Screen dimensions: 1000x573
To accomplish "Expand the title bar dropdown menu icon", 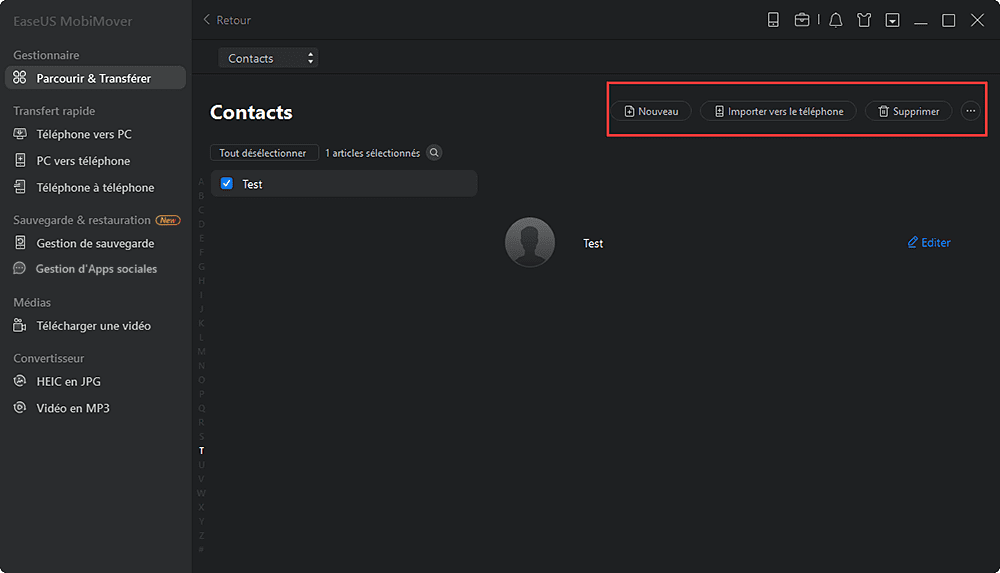I will [x=892, y=20].
